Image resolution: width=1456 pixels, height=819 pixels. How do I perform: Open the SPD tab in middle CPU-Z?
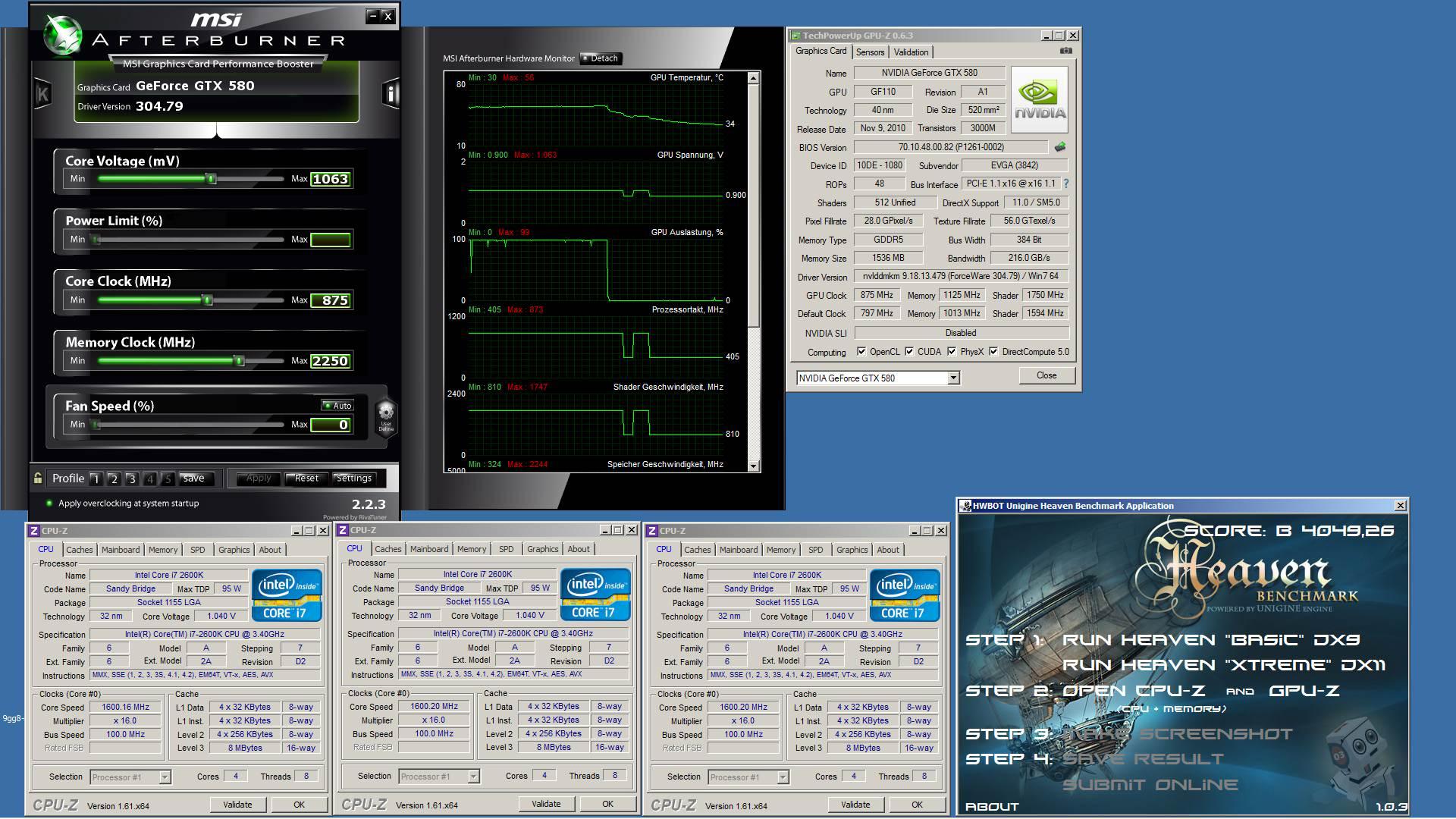tap(507, 549)
